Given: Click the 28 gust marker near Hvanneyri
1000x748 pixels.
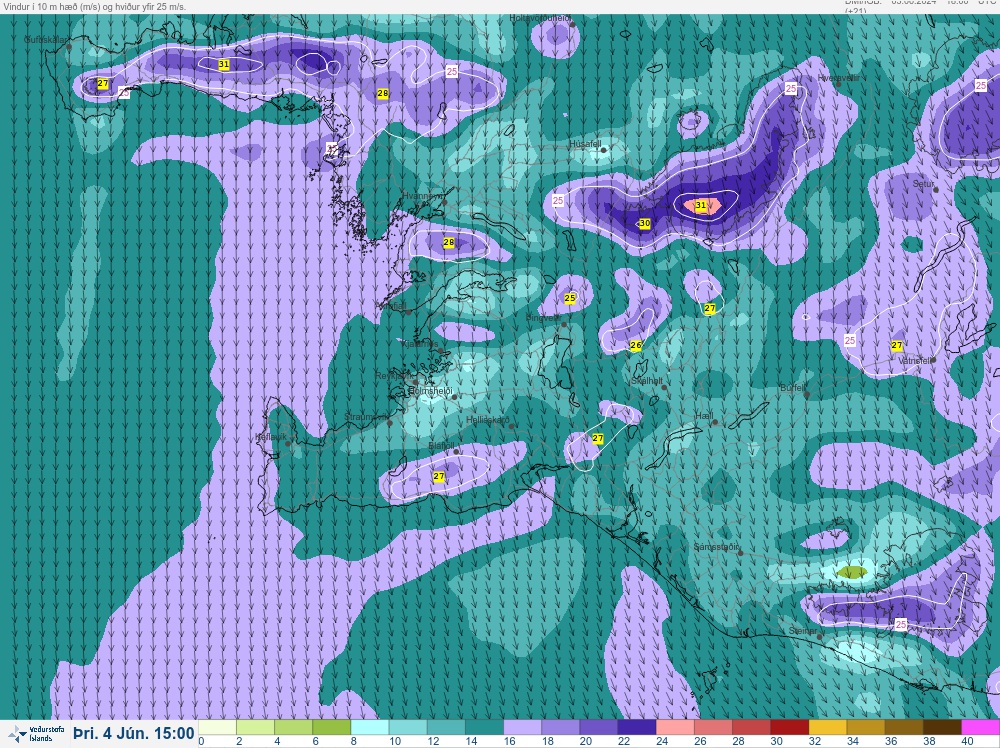Looking at the screenshot, I should (x=448, y=242).
